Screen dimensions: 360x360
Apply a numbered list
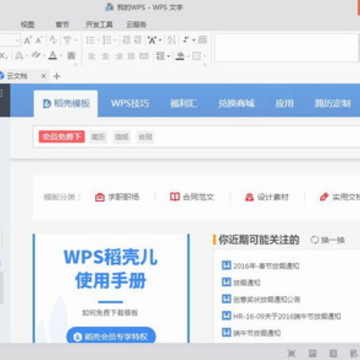click(107, 40)
